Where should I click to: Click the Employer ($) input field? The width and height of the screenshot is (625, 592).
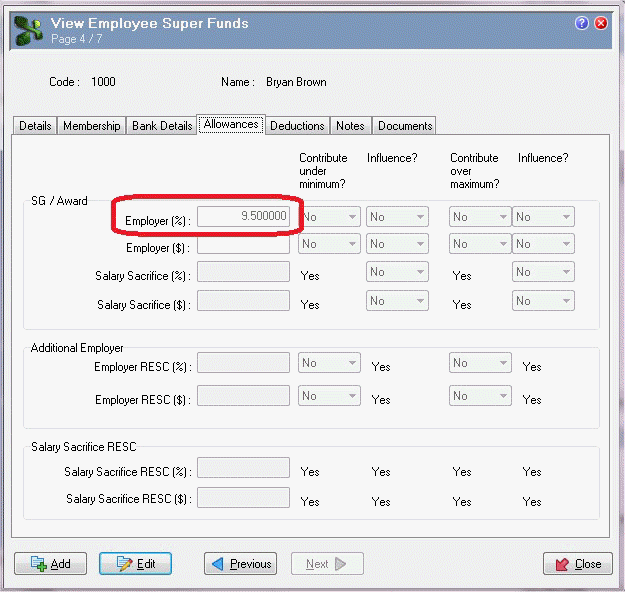click(x=243, y=244)
